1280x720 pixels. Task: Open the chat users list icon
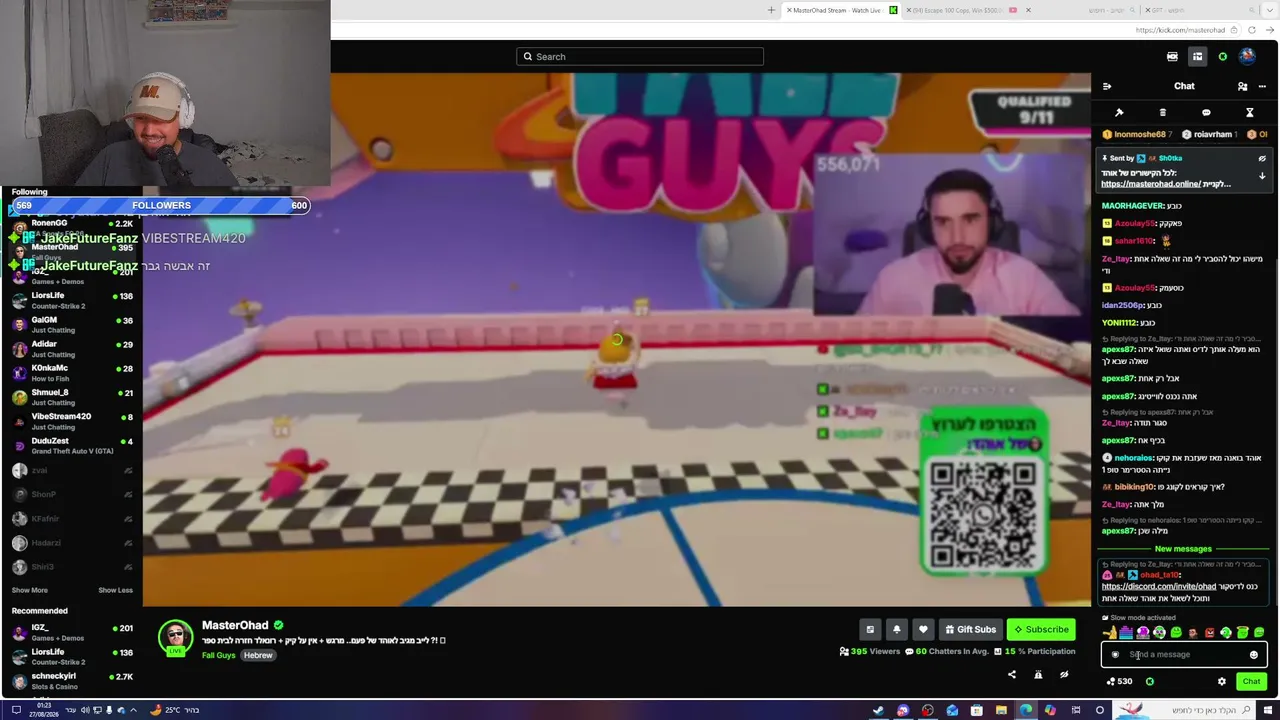coord(1242,86)
